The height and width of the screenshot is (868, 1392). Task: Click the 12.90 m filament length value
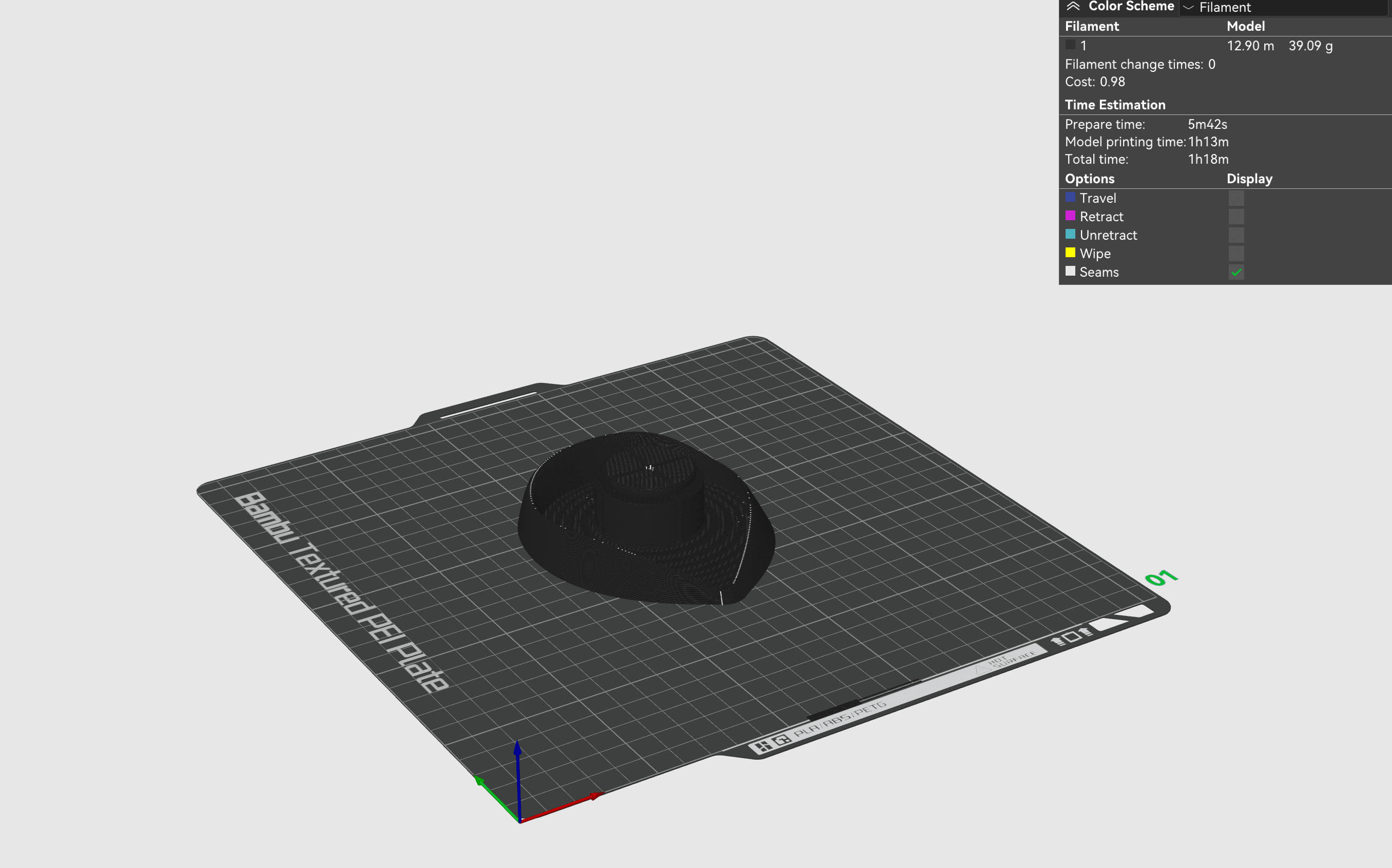[x=1250, y=46]
